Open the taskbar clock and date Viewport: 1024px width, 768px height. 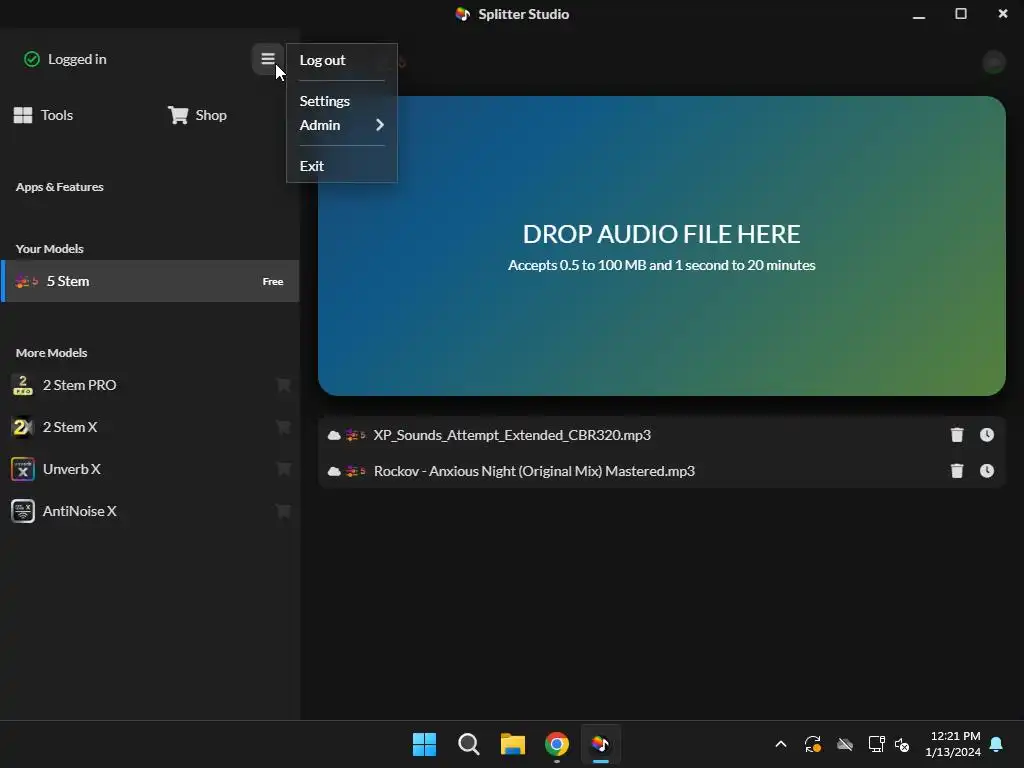click(953, 744)
